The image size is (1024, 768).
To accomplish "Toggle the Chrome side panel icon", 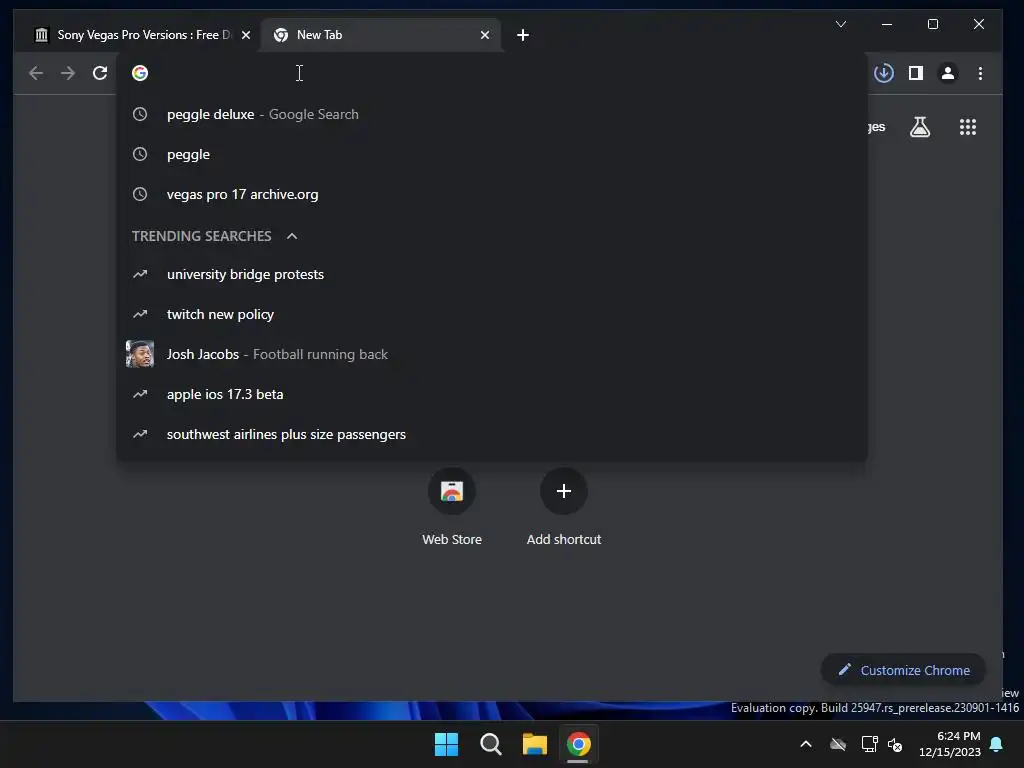I will click(916, 73).
